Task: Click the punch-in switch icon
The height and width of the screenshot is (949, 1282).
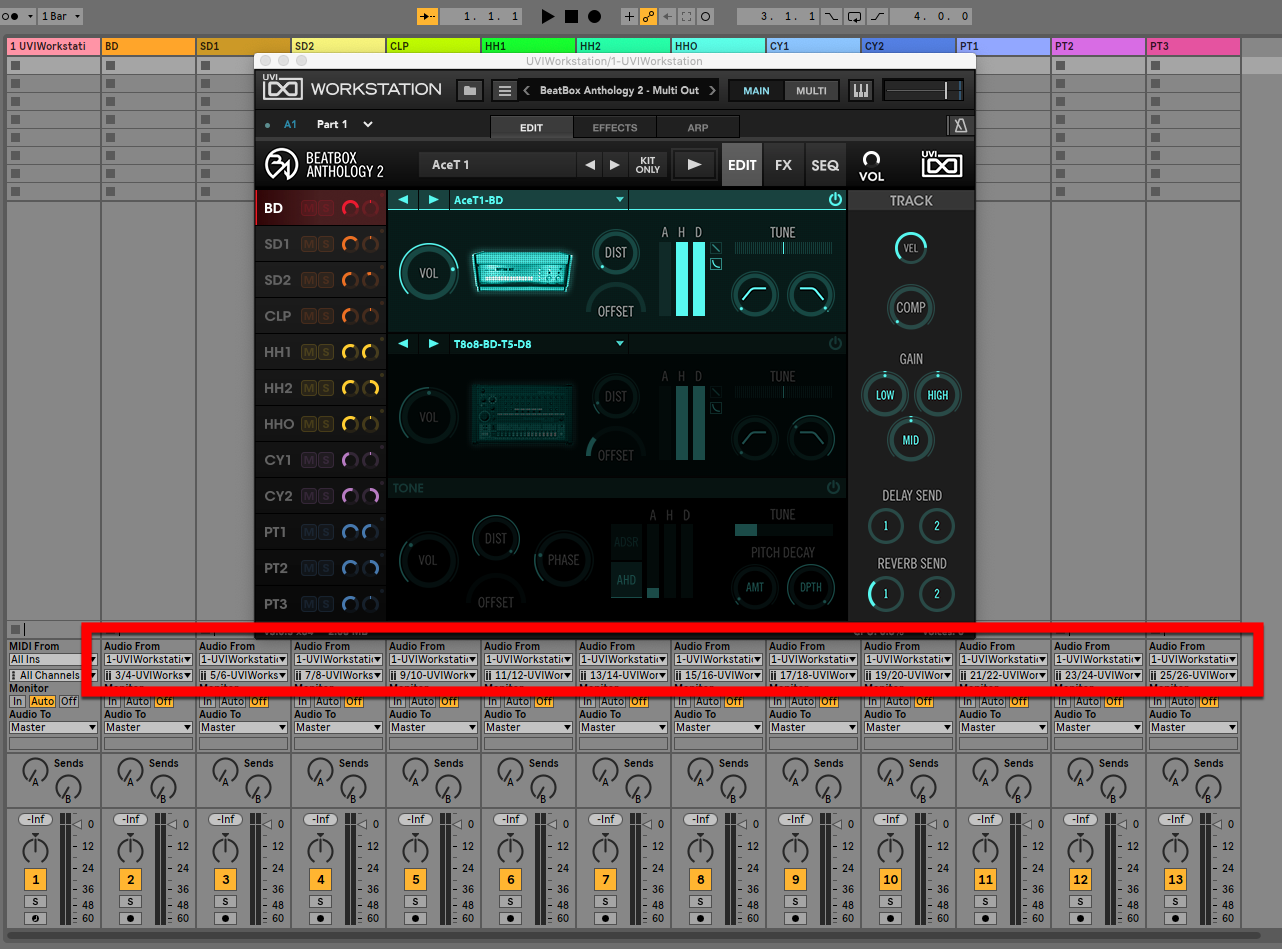Action: pyautogui.click(x=832, y=16)
